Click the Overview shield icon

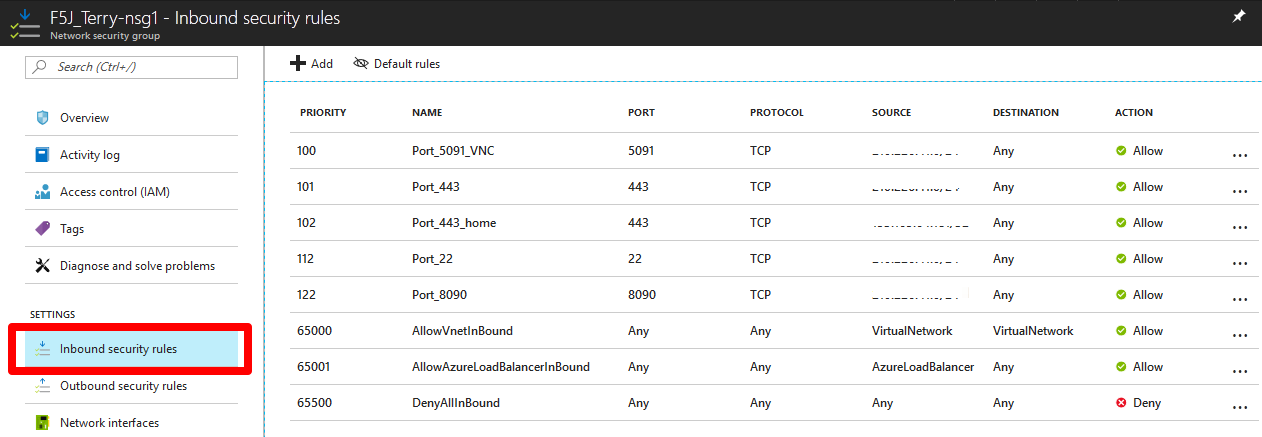pos(42,118)
